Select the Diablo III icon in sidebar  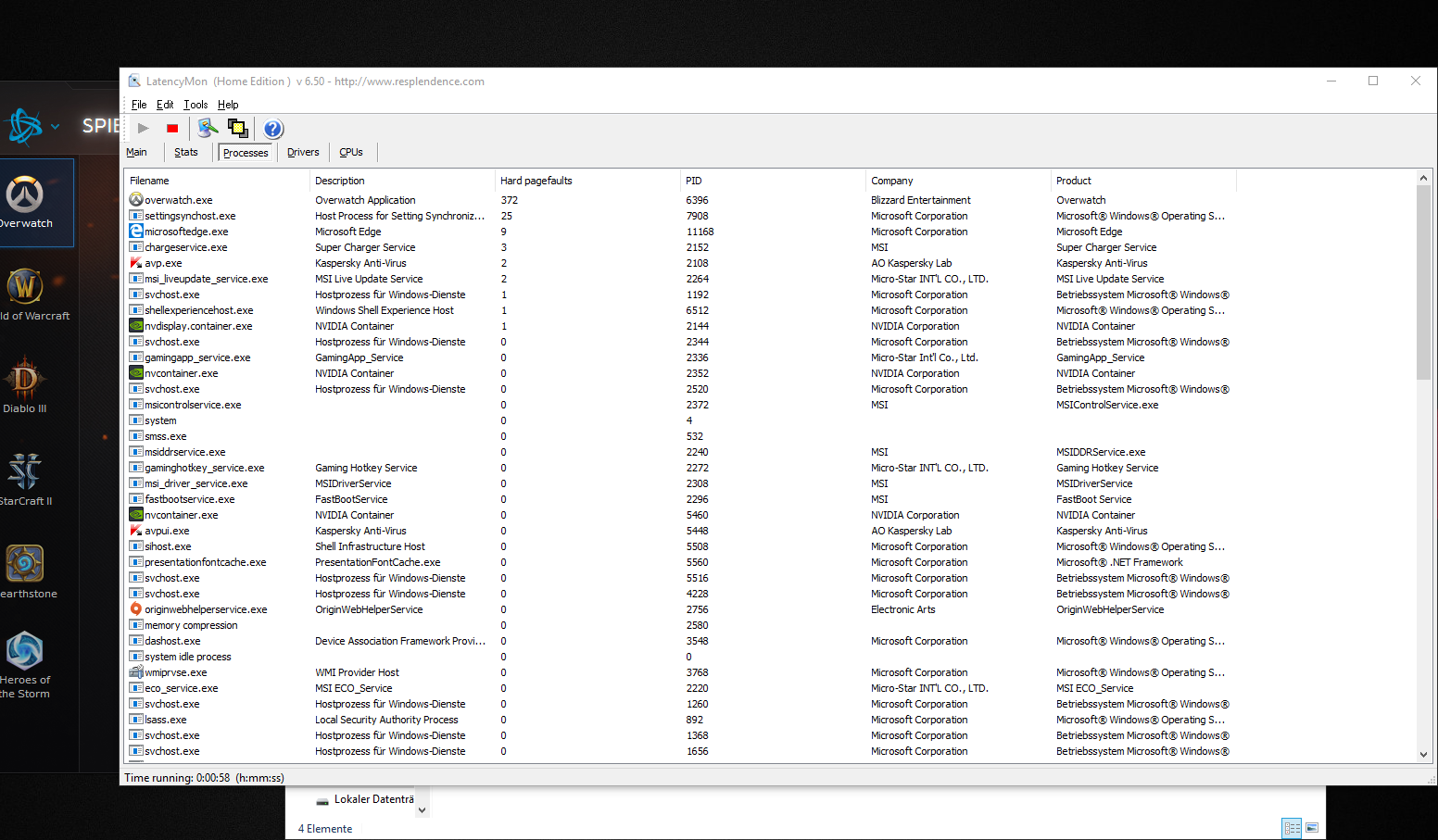click(25, 378)
